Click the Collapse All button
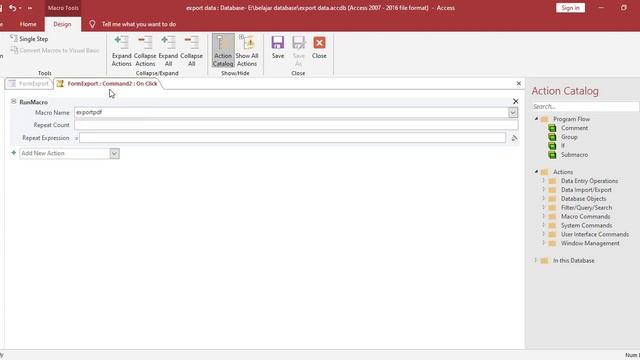640x360 pixels. click(x=191, y=51)
